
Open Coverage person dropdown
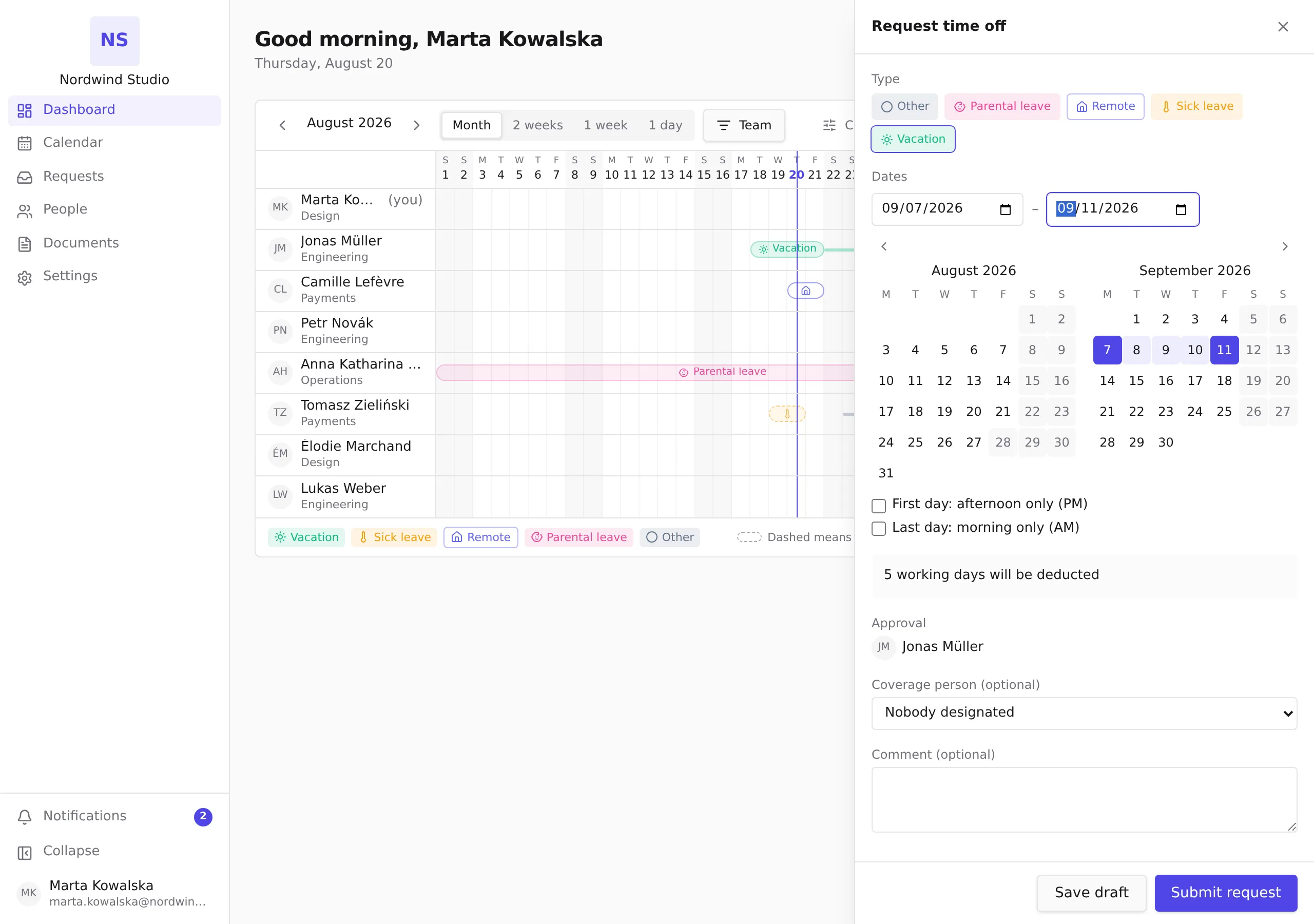click(1084, 714)
